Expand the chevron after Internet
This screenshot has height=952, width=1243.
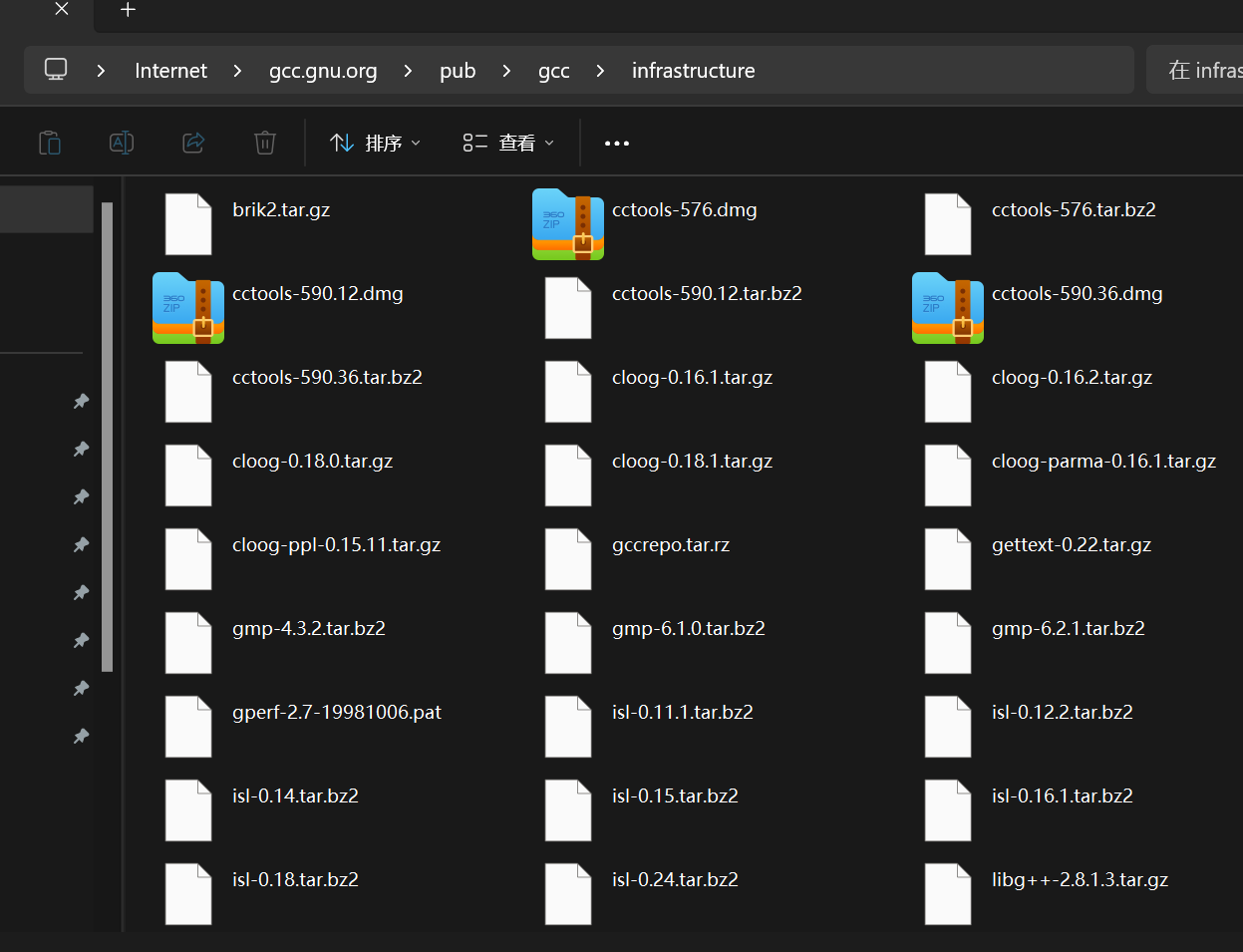237,71
